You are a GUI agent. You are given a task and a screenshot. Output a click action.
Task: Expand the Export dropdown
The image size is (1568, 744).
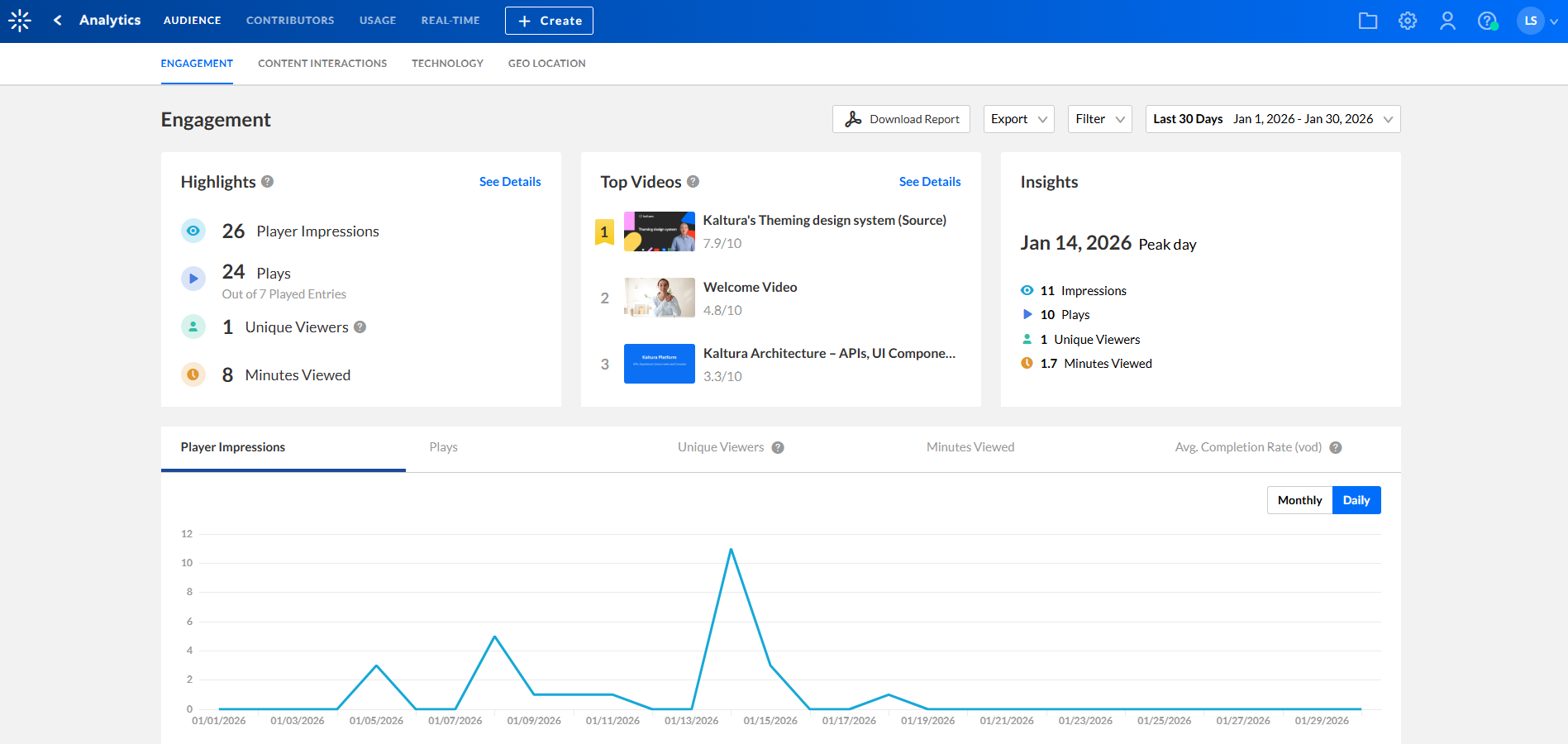click(x=1018, y=119)
